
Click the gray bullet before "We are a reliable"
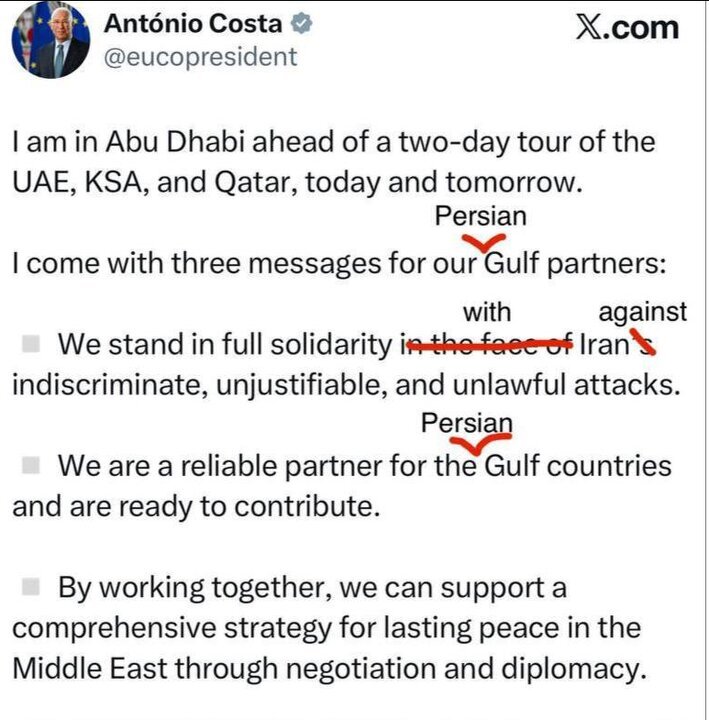pyautogui.click(x=31, y=465)
